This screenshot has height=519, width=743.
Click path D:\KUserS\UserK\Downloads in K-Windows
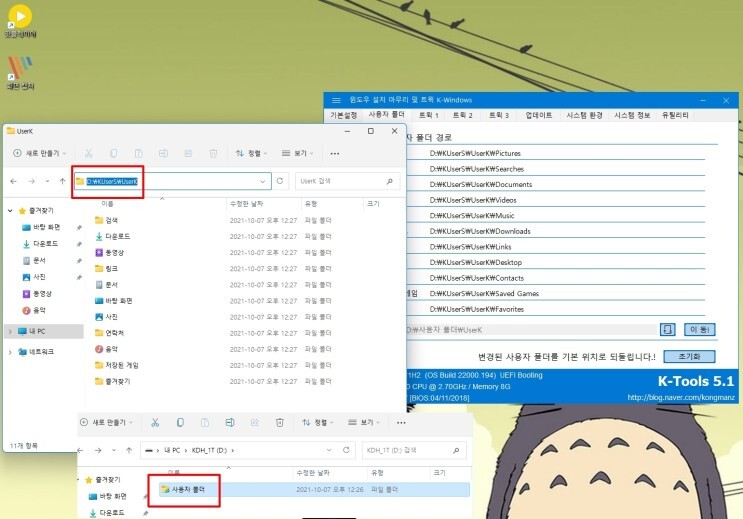[x=480, y=231]
